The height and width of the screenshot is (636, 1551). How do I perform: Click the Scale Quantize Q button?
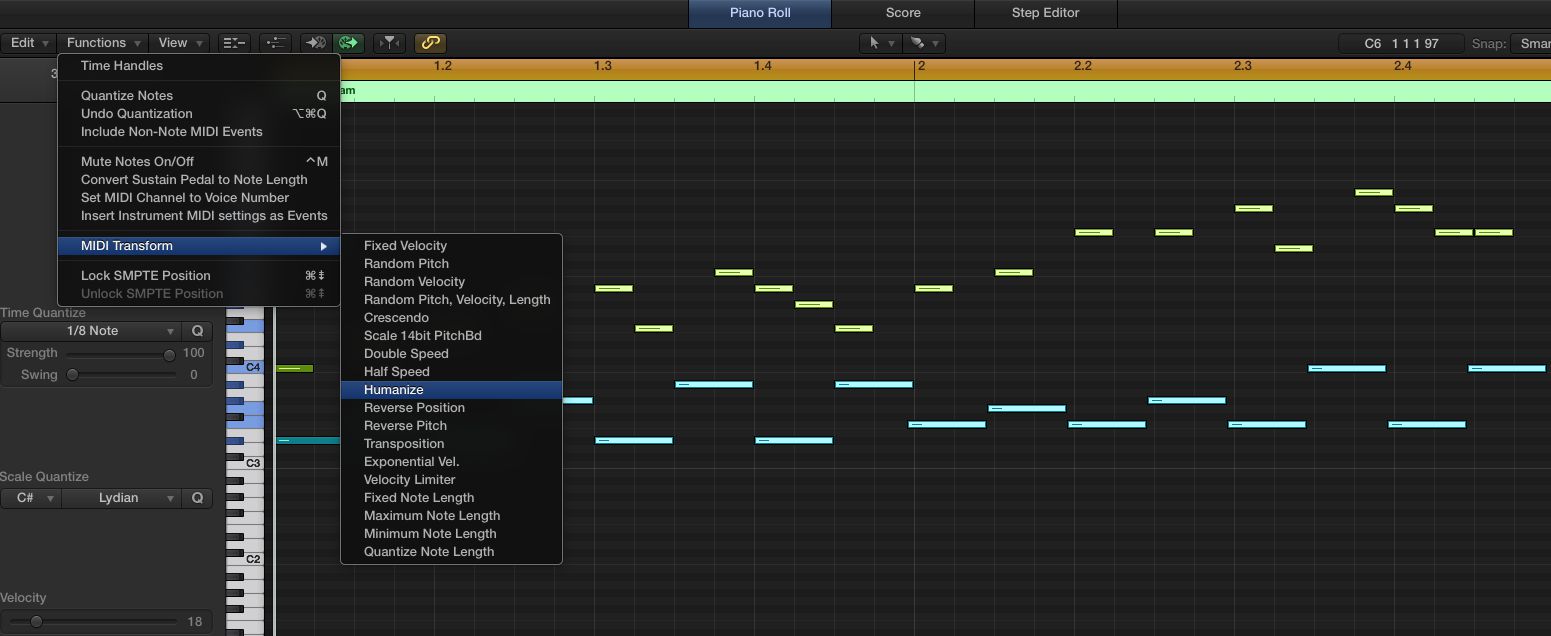pyautogui.click(x=197, y=498)
